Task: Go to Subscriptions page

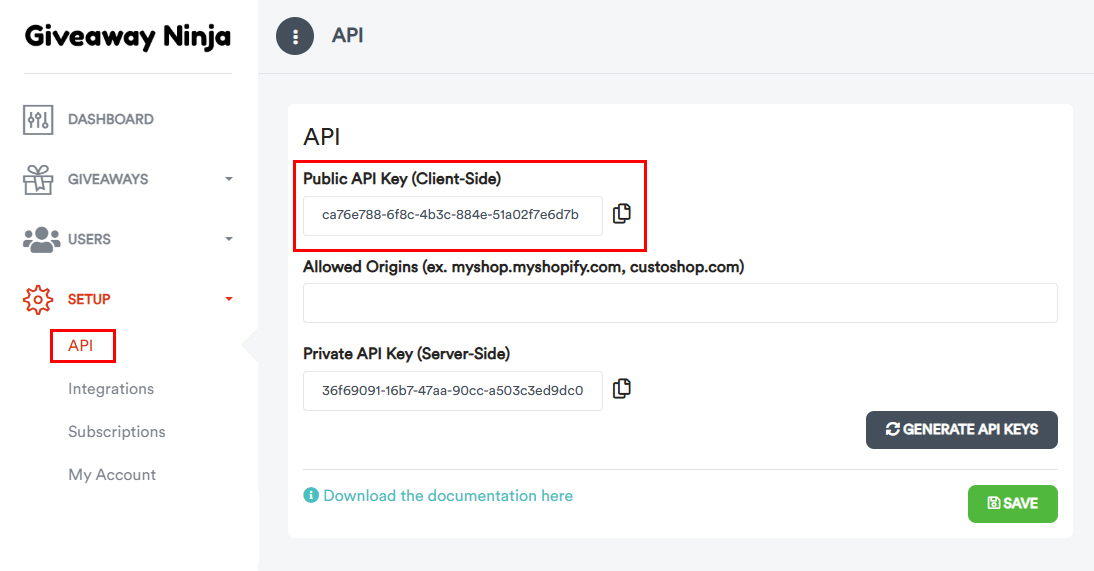Action: point(117,432)
